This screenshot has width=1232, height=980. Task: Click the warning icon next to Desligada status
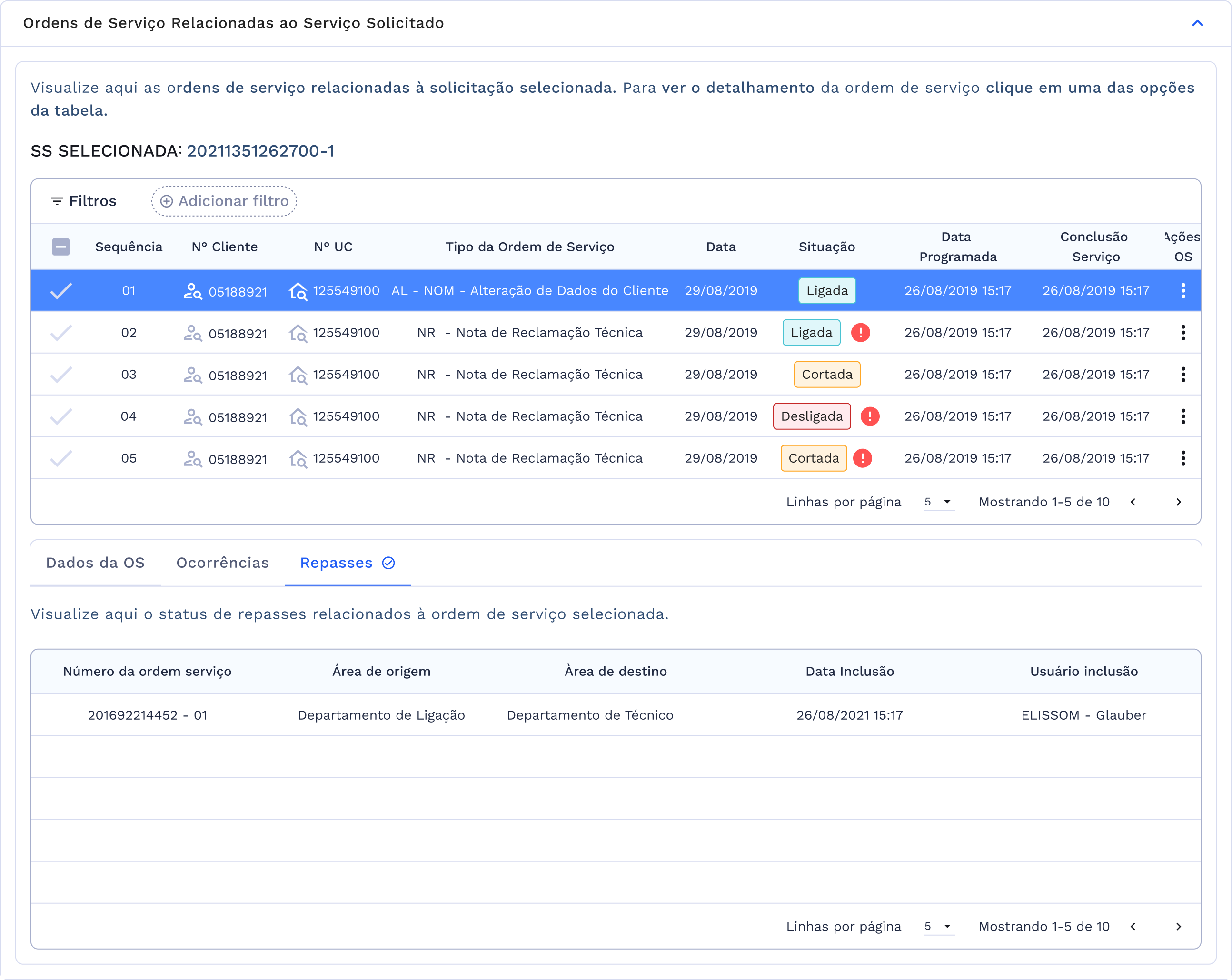point(870,416)
